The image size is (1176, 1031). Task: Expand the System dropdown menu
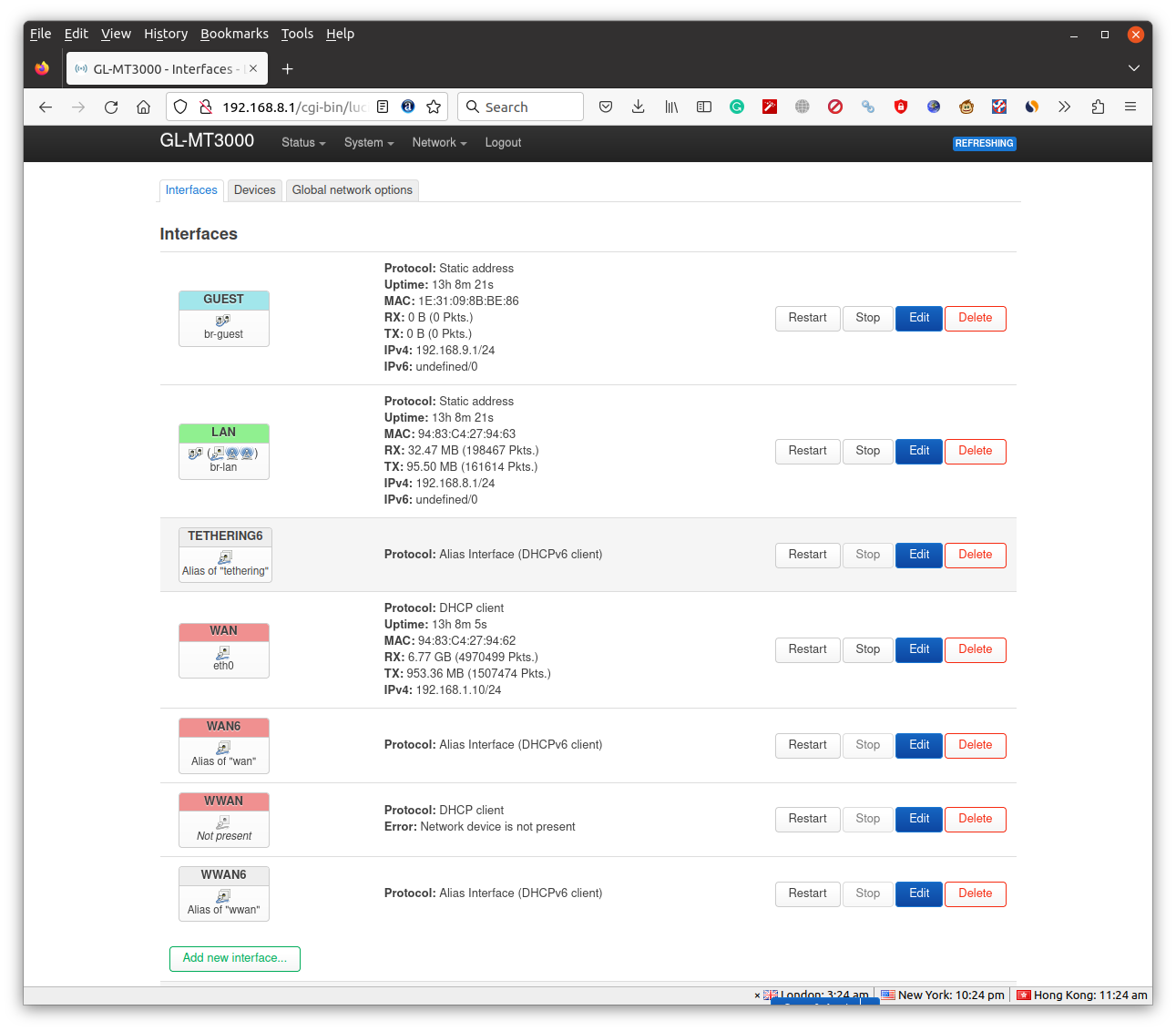[369, 143]
